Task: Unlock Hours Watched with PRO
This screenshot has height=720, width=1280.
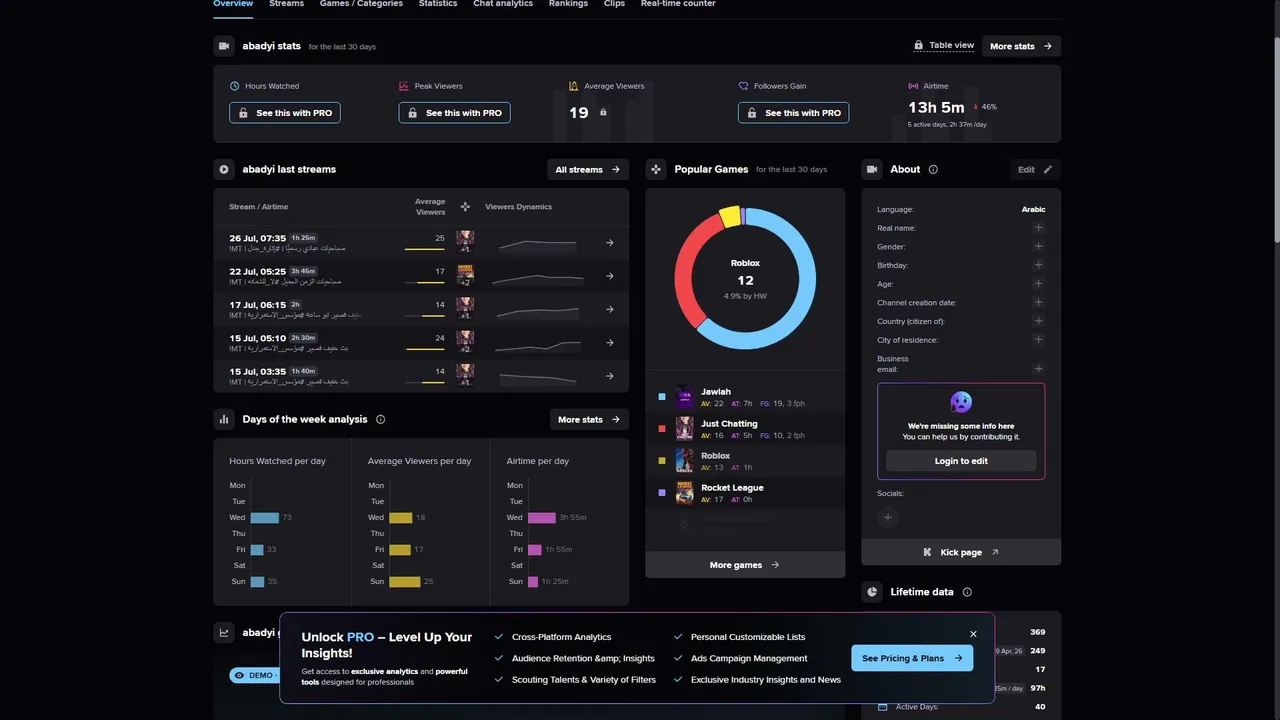Action: coord(285,113)
